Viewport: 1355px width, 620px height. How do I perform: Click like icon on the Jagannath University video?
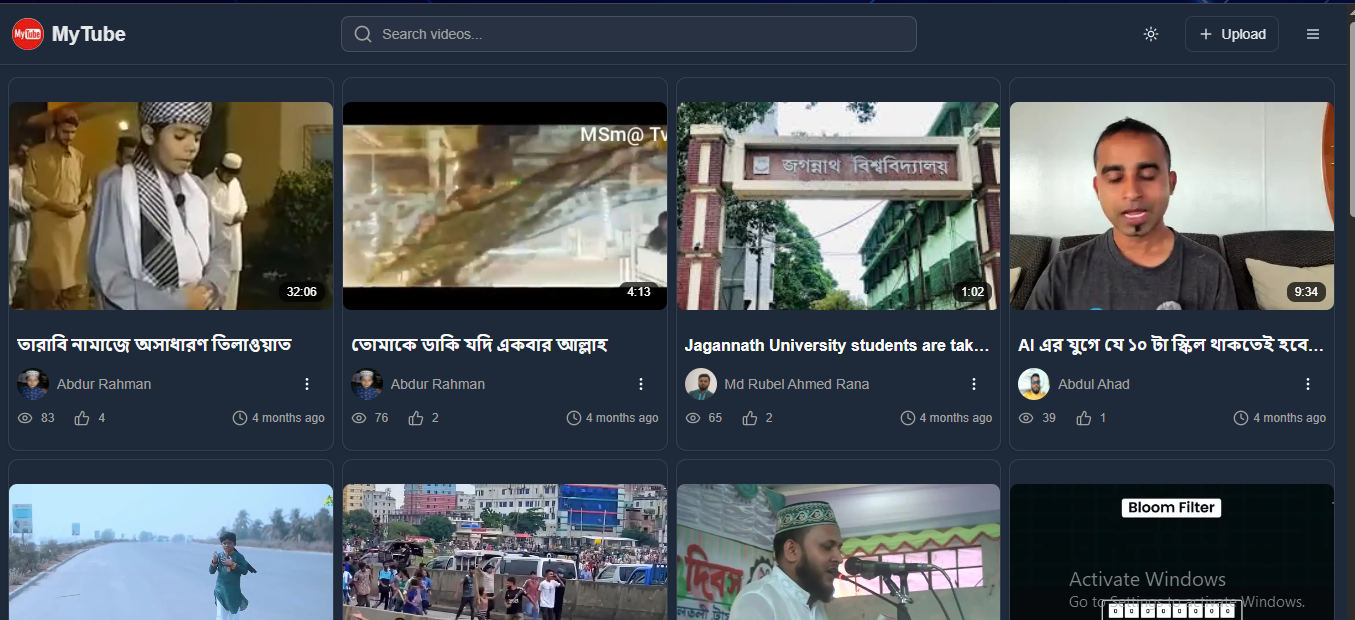(749, 418)
